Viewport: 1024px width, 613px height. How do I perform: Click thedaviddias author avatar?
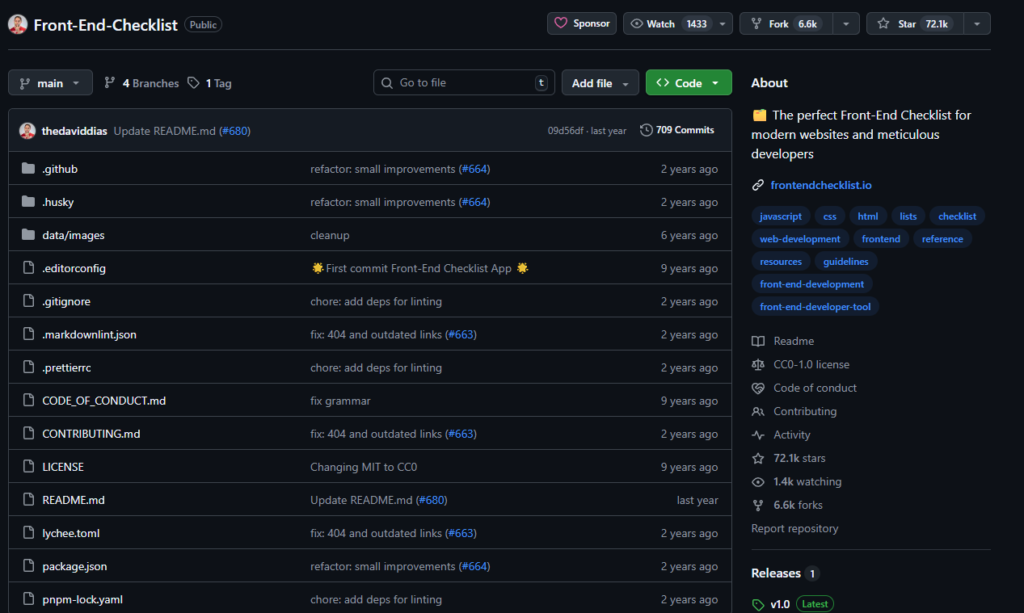tap(27, 130)
